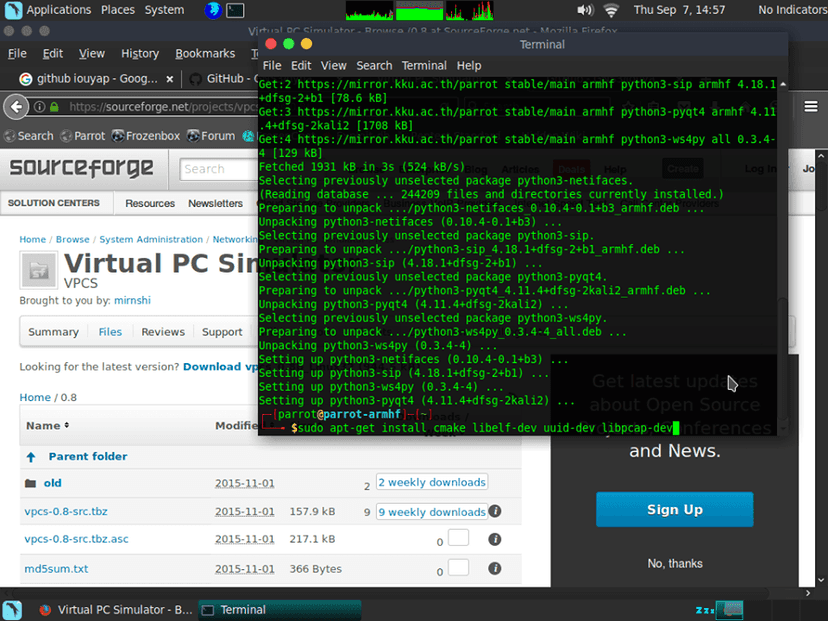Open the Places menu
Image resolution: width=828 pixels, height=621 pixels.
click(x=118, y=10)
